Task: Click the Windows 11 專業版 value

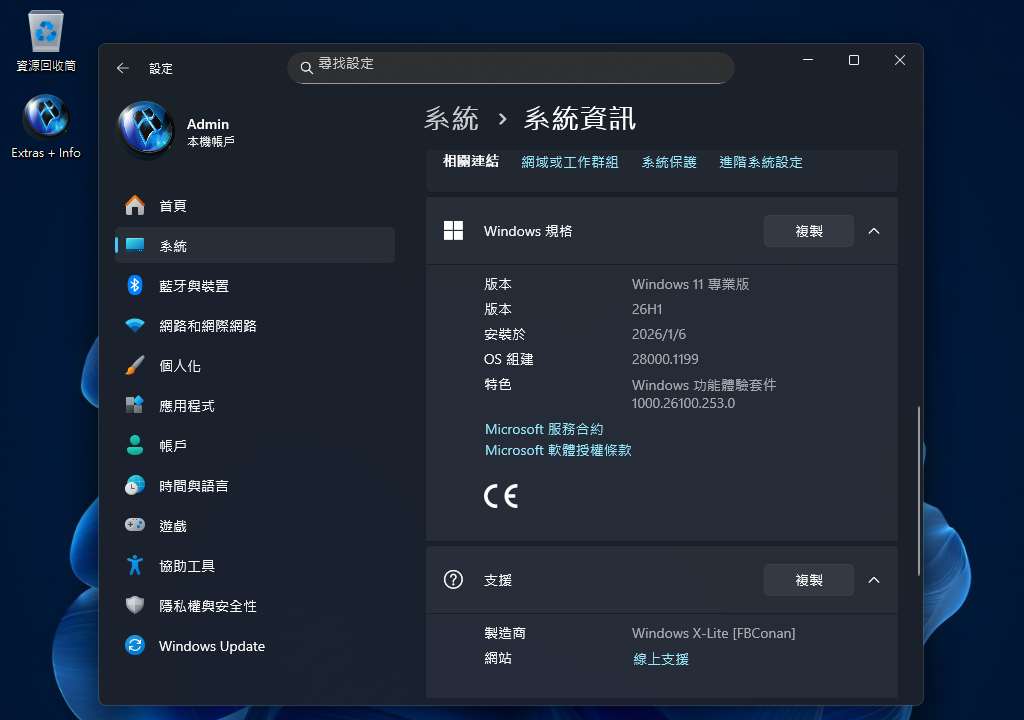Action: point(690,284)
